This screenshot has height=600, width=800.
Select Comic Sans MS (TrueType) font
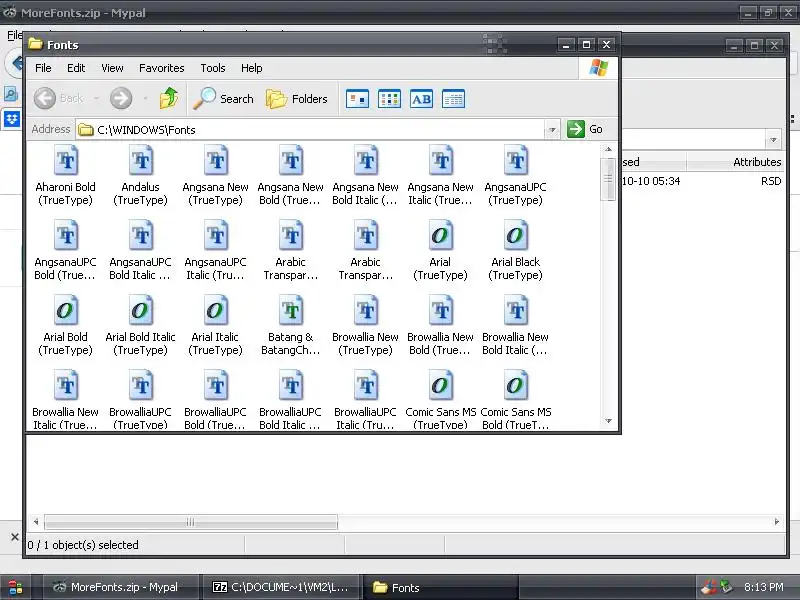[x=441, y=385]
